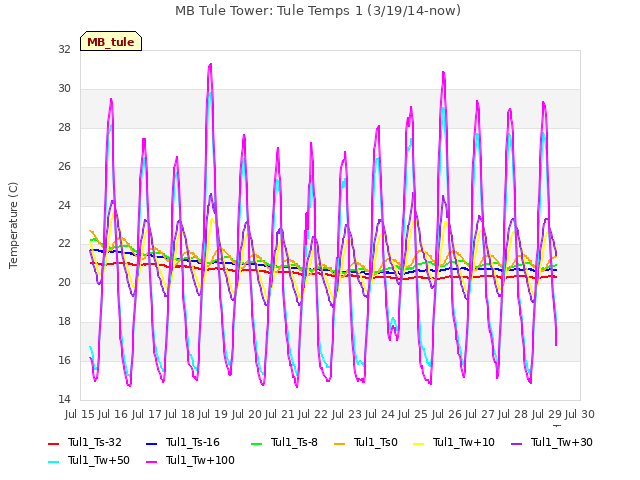Select the Tul1_Tw+100 legend label

point(200,460)
